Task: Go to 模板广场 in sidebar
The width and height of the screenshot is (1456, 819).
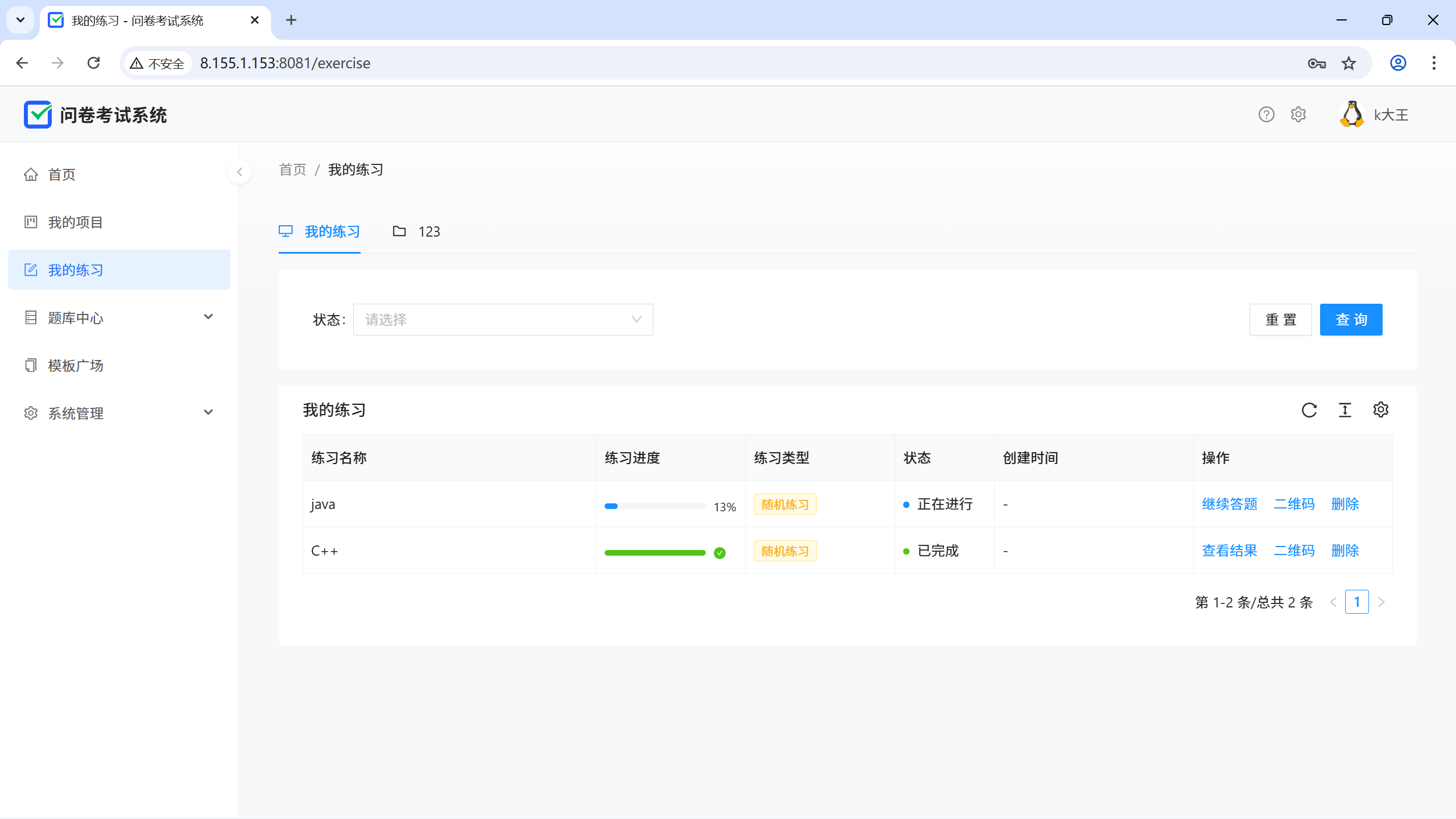Action: [x=75, y=366]
